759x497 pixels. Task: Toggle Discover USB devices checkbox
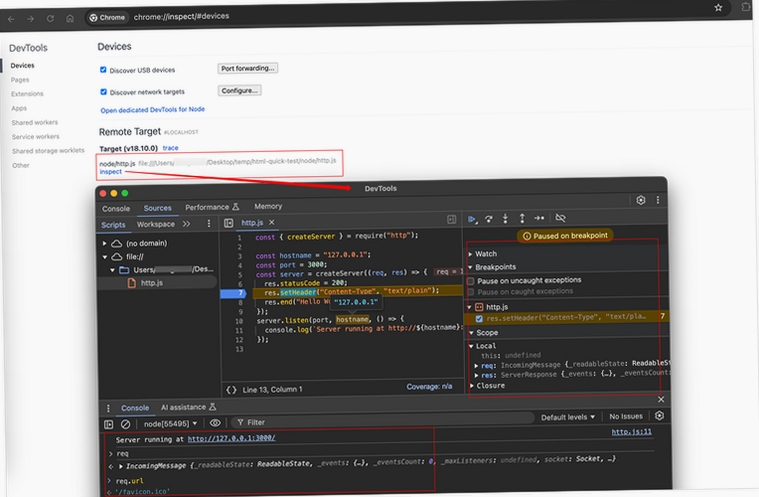103,70
